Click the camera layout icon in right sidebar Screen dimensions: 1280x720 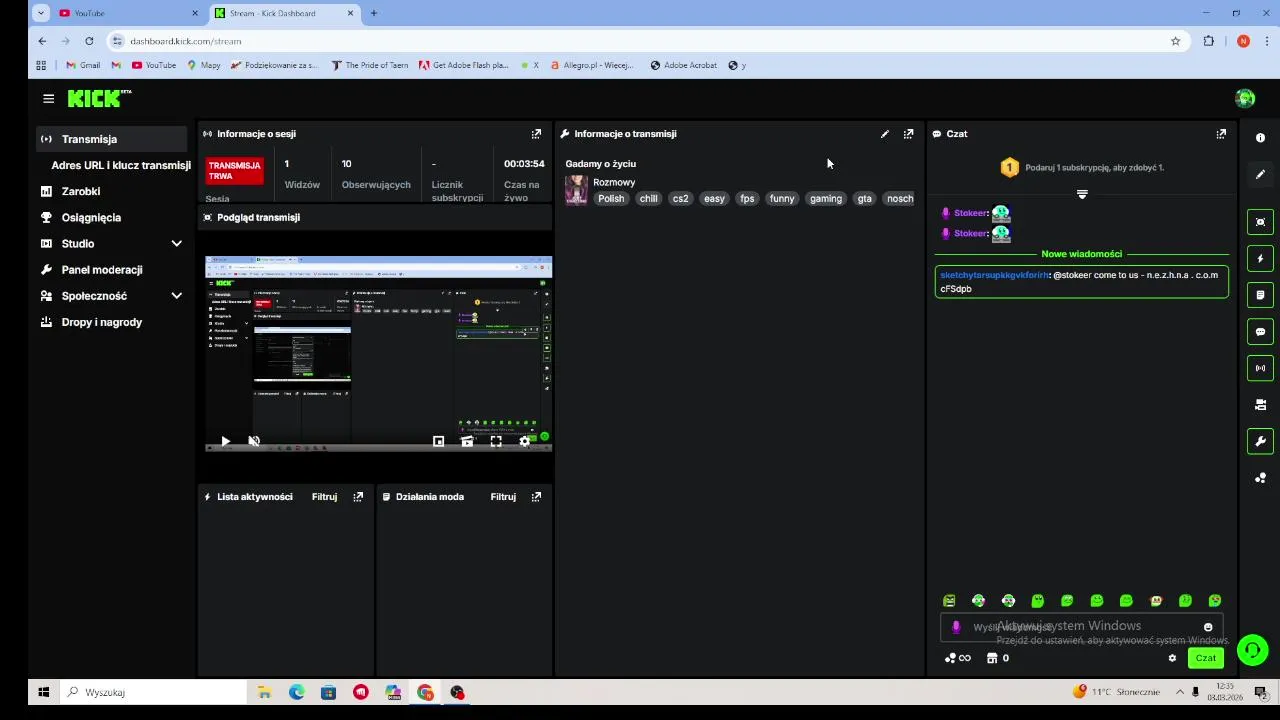pyautogui.click(x=1260, y=405)
